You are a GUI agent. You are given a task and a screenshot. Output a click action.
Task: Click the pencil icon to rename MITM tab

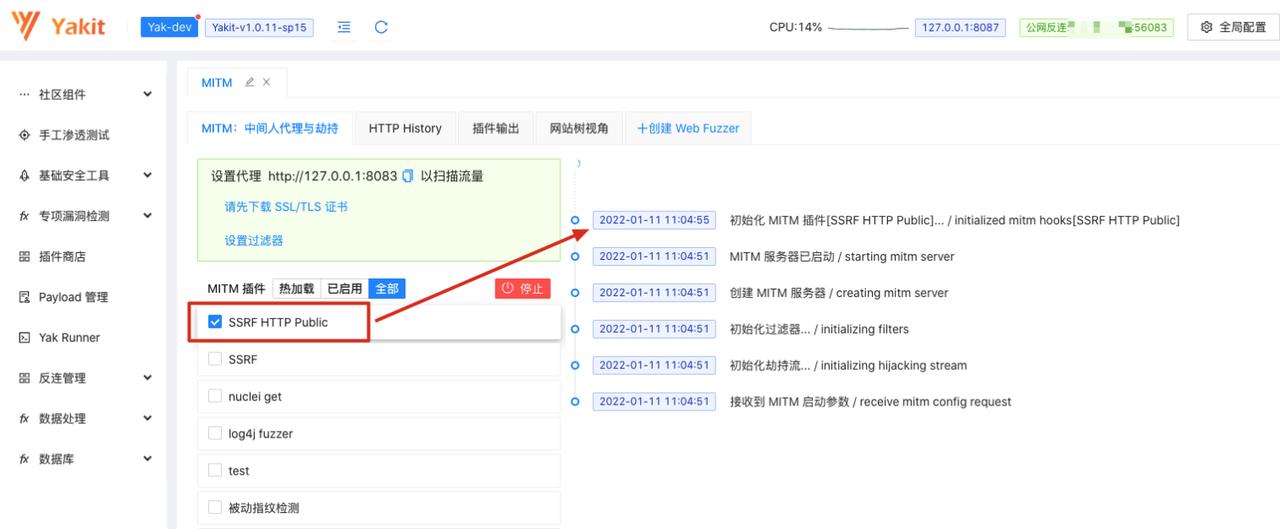(249, 82)
